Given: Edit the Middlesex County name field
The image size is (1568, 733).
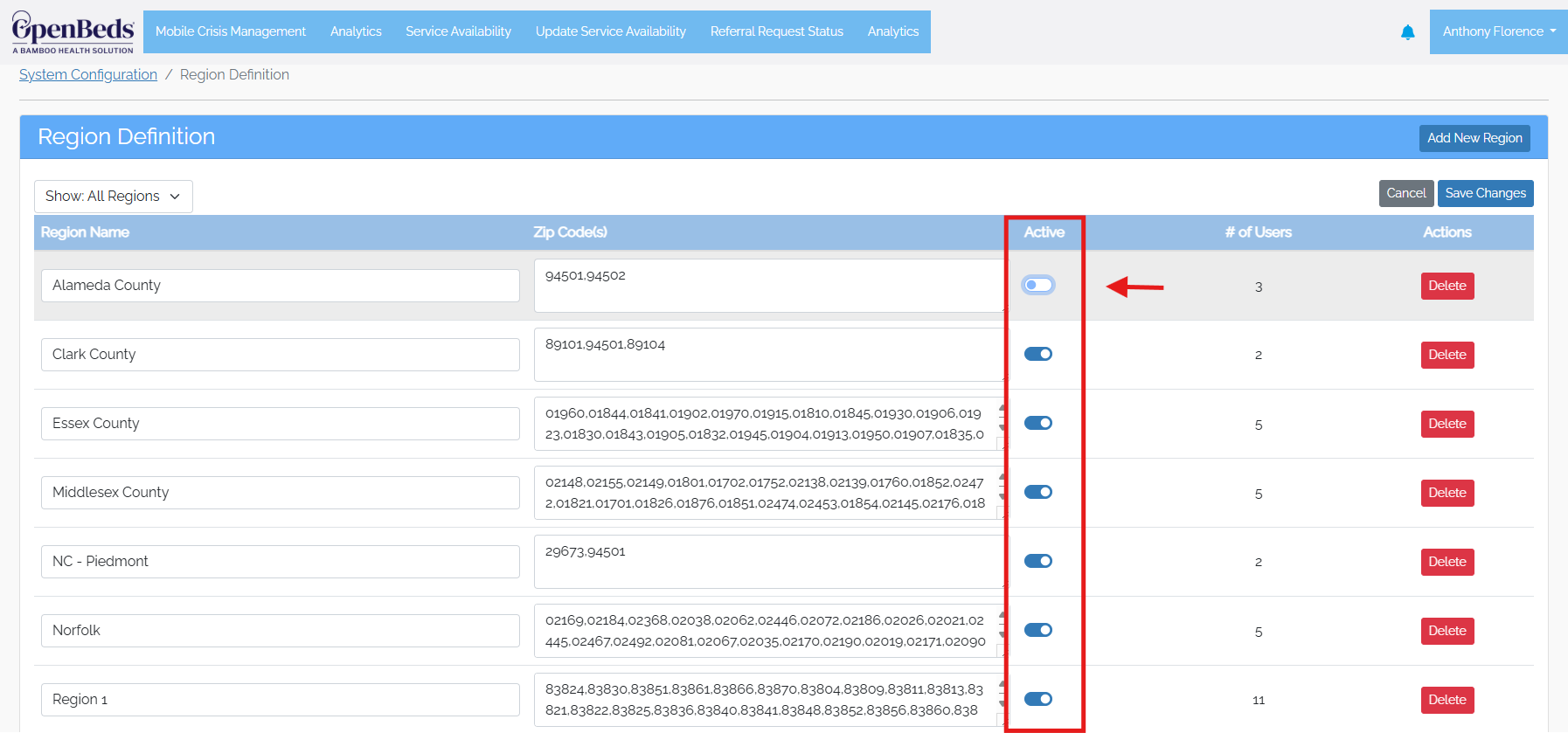Looking at the screenshot, I should pos(281,493).
